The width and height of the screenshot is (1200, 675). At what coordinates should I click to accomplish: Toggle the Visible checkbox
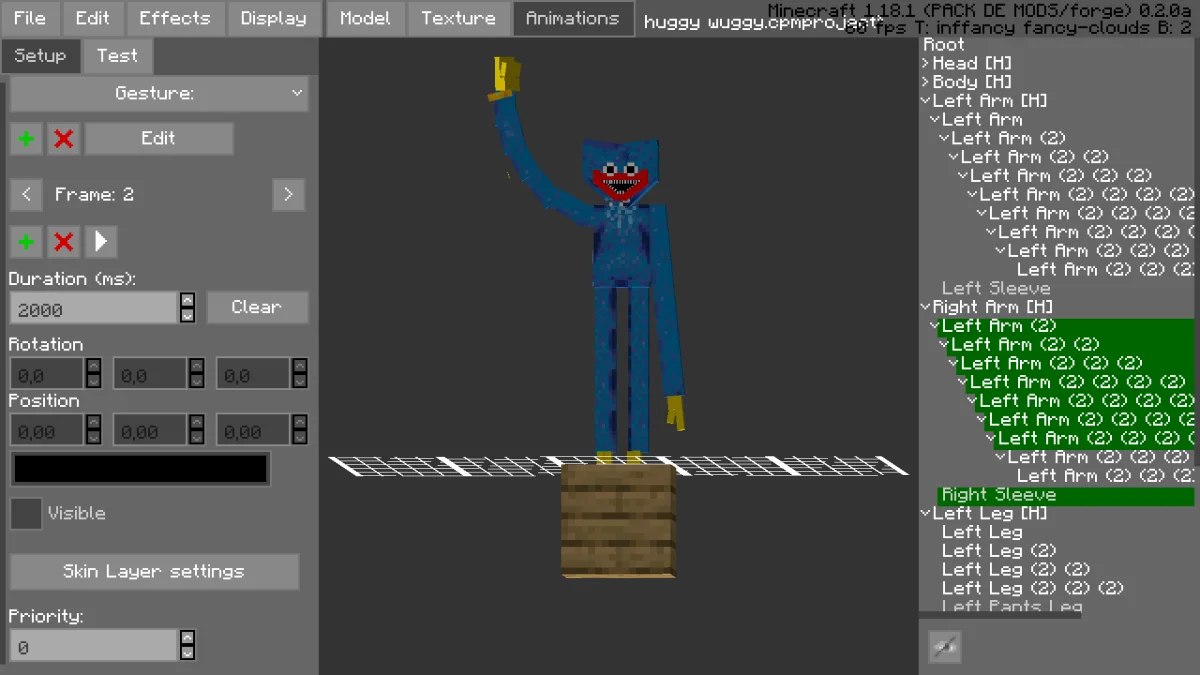tap(26, 514)
